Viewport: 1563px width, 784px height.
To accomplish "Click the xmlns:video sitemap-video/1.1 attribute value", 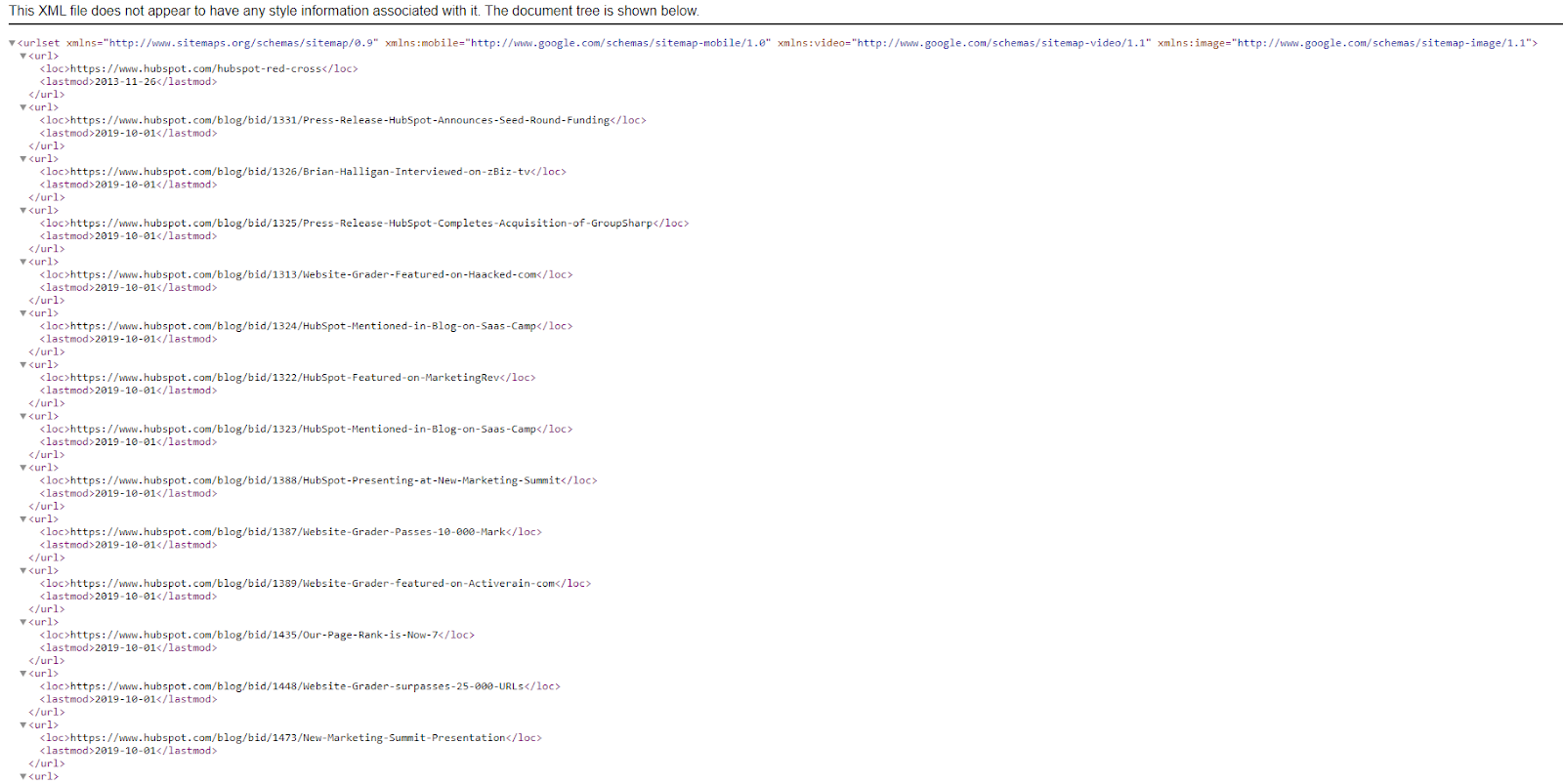I will pos(1001,43).
